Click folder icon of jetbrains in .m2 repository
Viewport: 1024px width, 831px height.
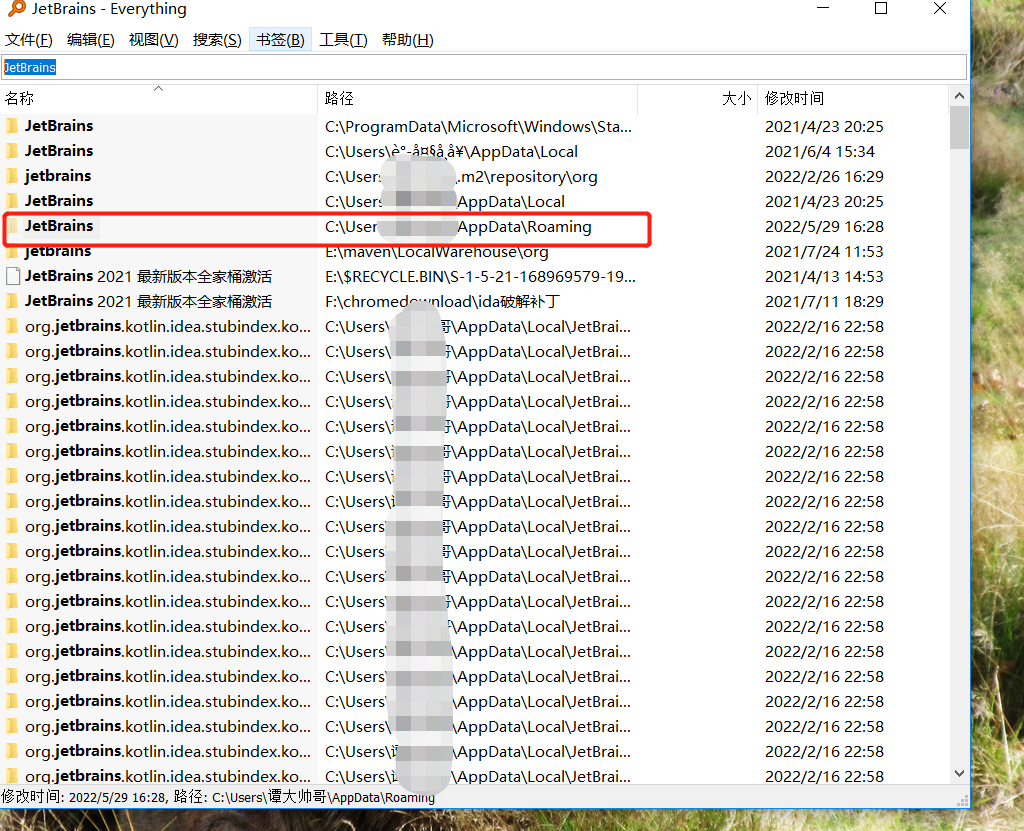pyautogui.click(x=12, y=176)
